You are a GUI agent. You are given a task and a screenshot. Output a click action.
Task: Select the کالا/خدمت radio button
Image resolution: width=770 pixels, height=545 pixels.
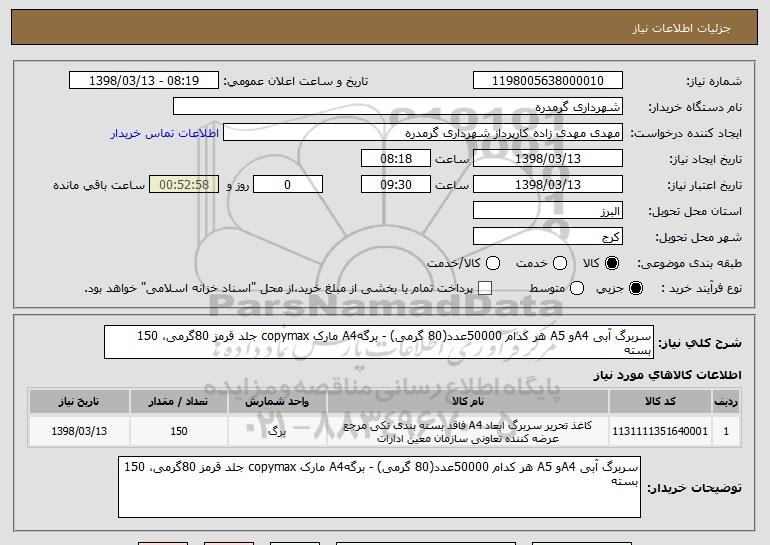[x=493, y=263]
